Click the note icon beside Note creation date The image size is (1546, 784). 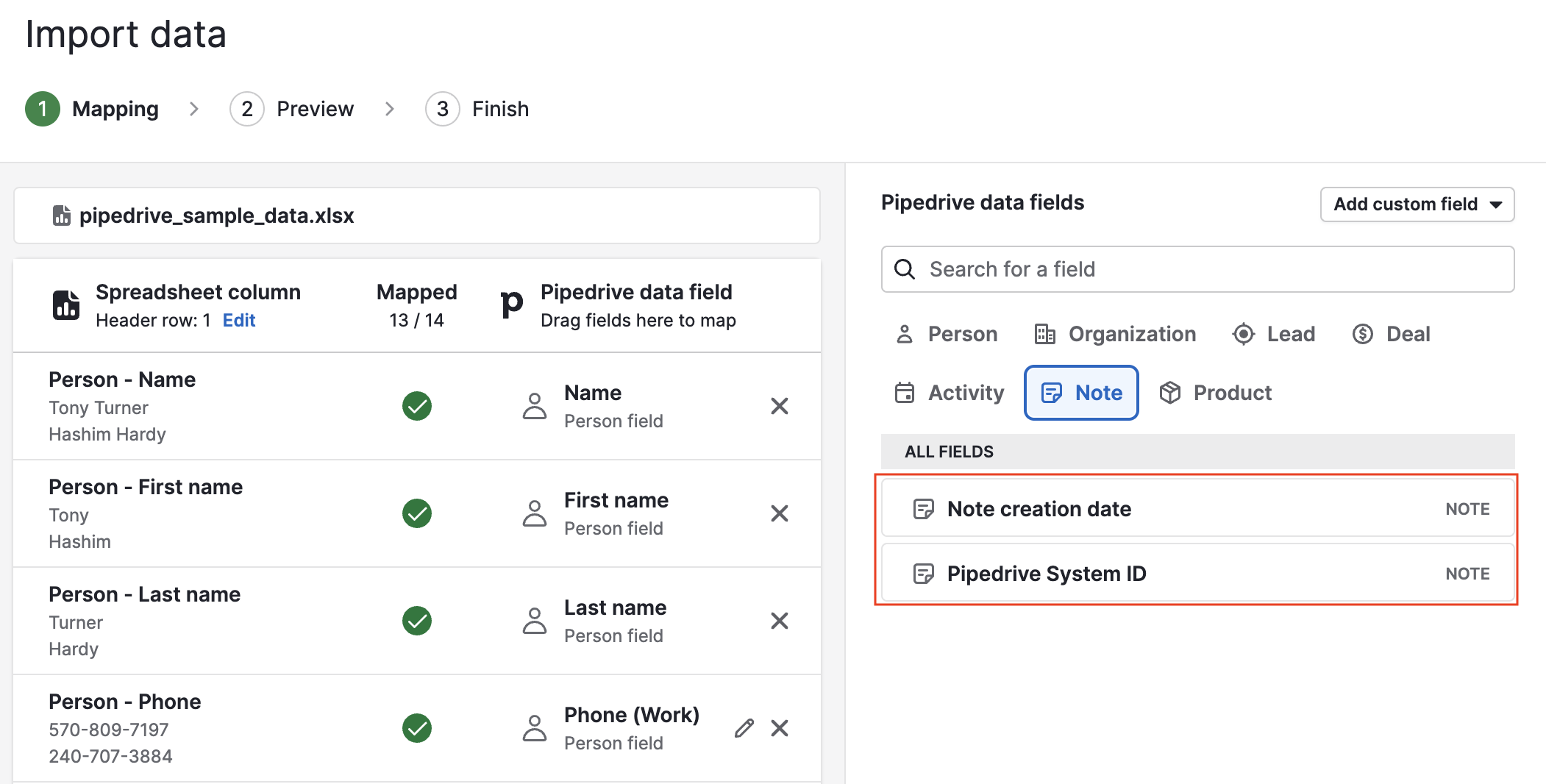[x=923, y=509]
